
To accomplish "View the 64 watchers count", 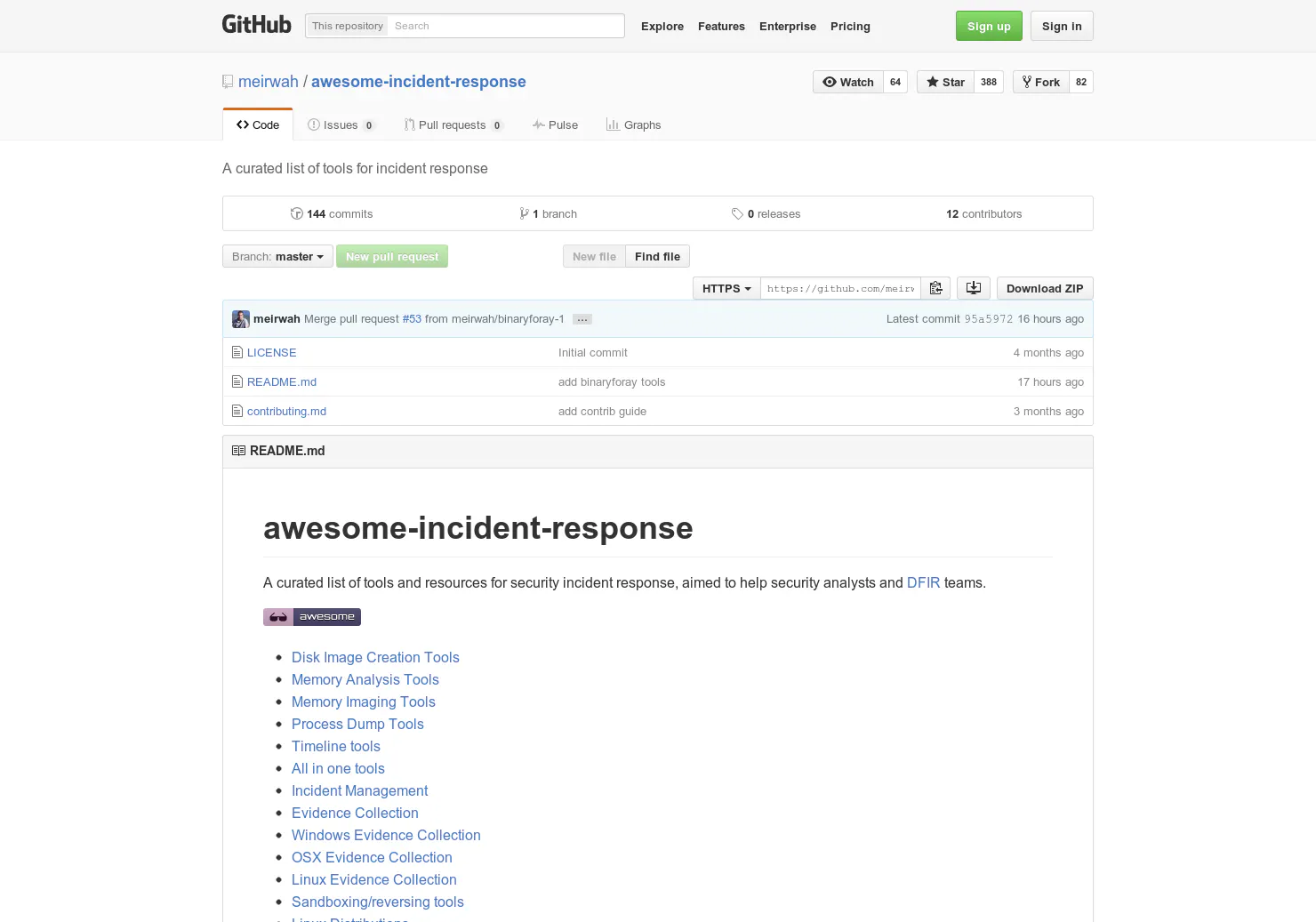I will 895,82.
